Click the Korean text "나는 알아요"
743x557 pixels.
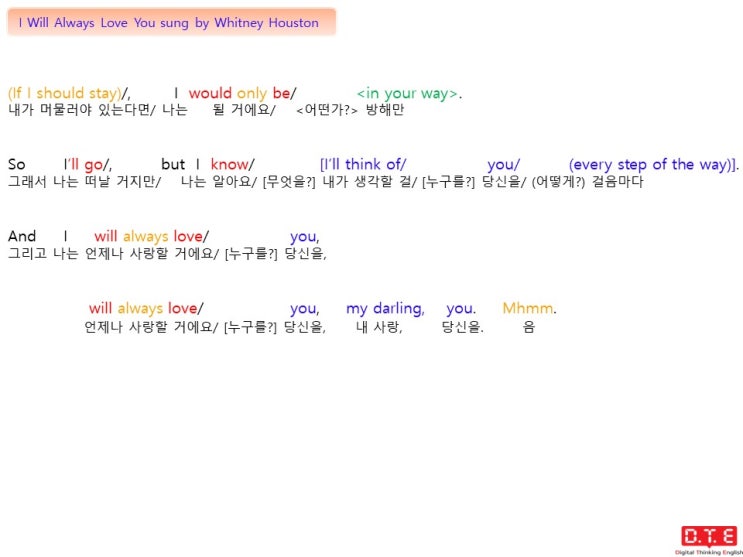tap(216, 182)
